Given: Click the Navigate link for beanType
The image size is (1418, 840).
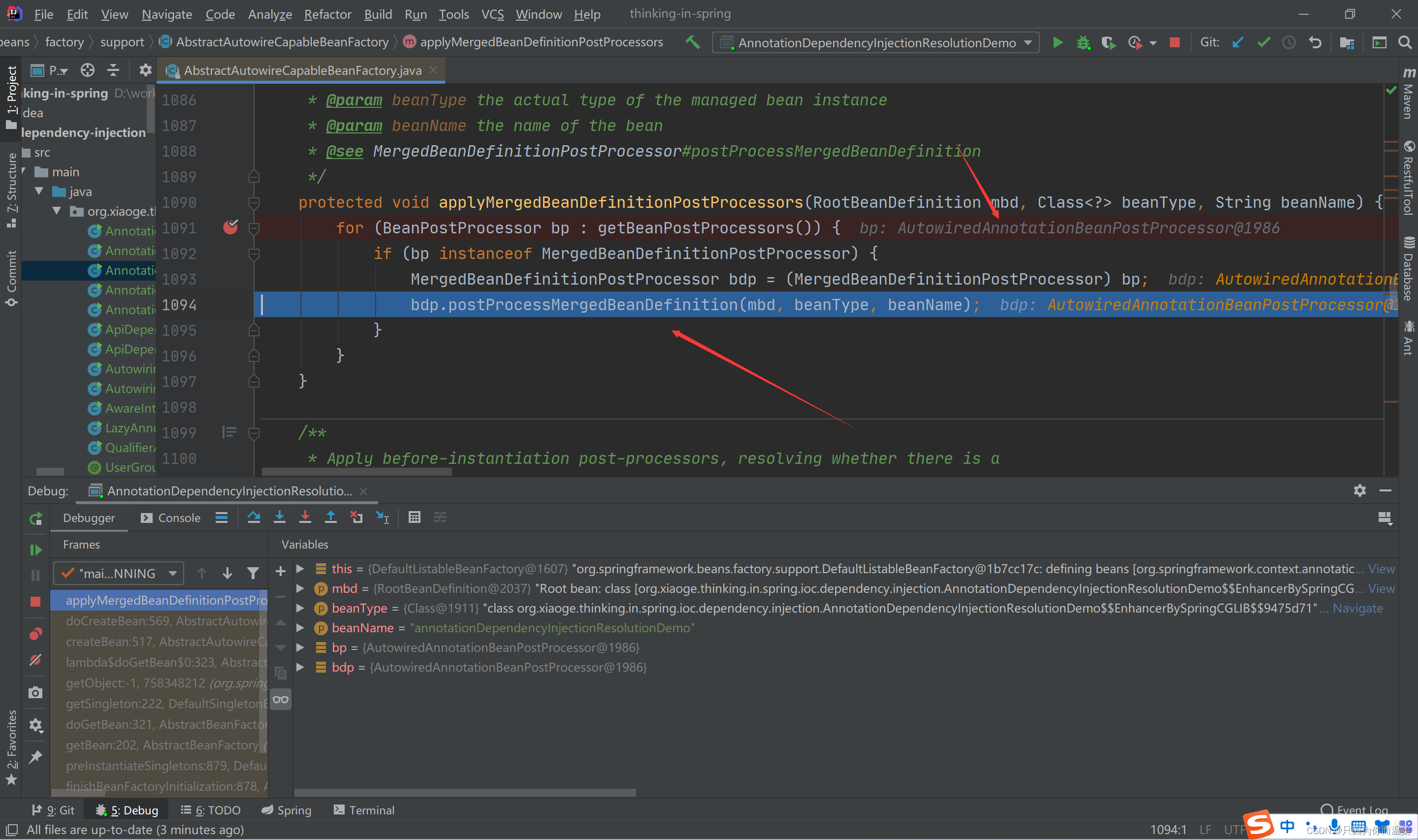Looking at the screenshot, I should [x=1357, y=609].
